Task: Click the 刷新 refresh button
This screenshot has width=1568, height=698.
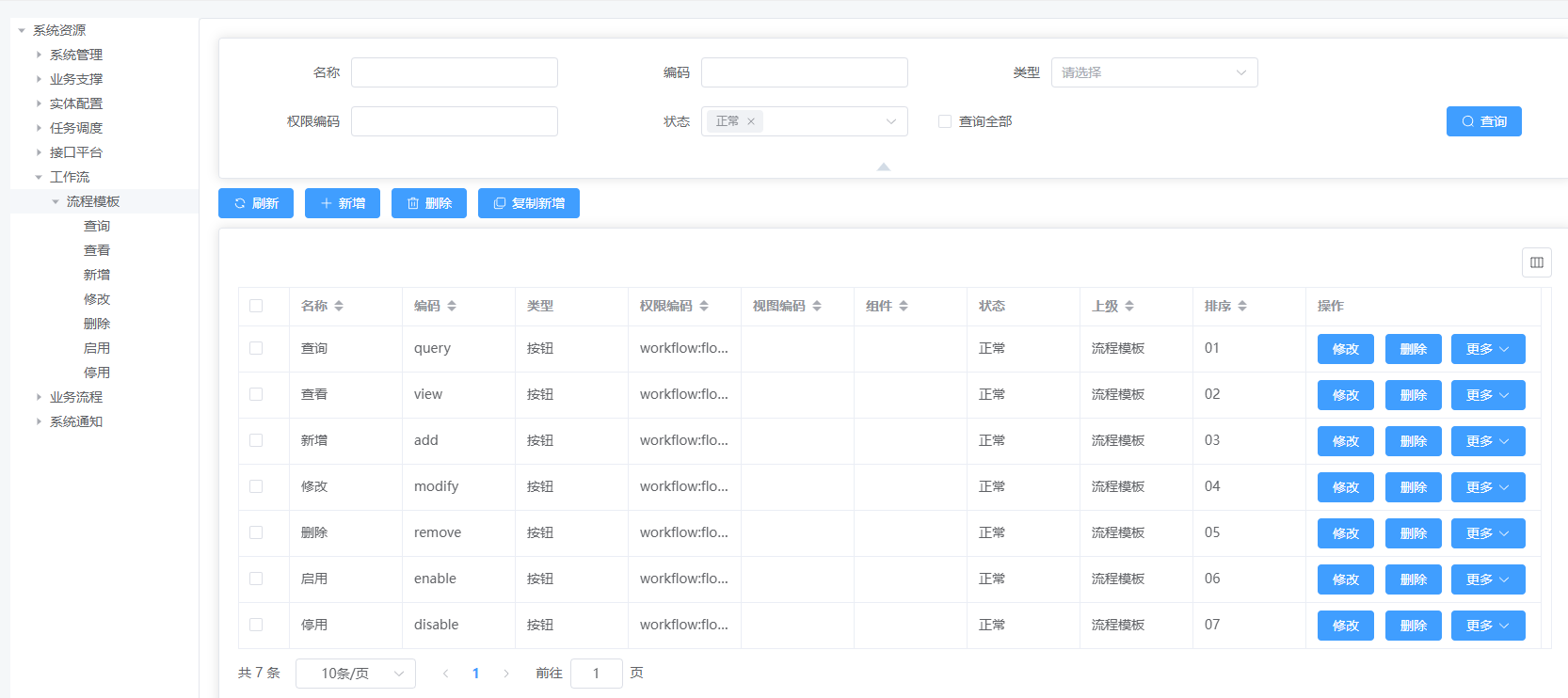Action: 256,203
